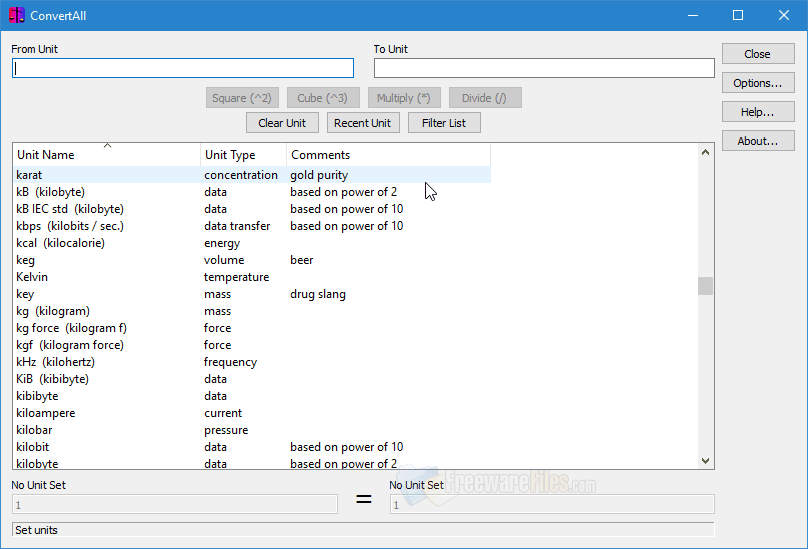The image size is (808, 549).
Task: Close the ConvertAll window via title bar X
Action: pos(784,15)
